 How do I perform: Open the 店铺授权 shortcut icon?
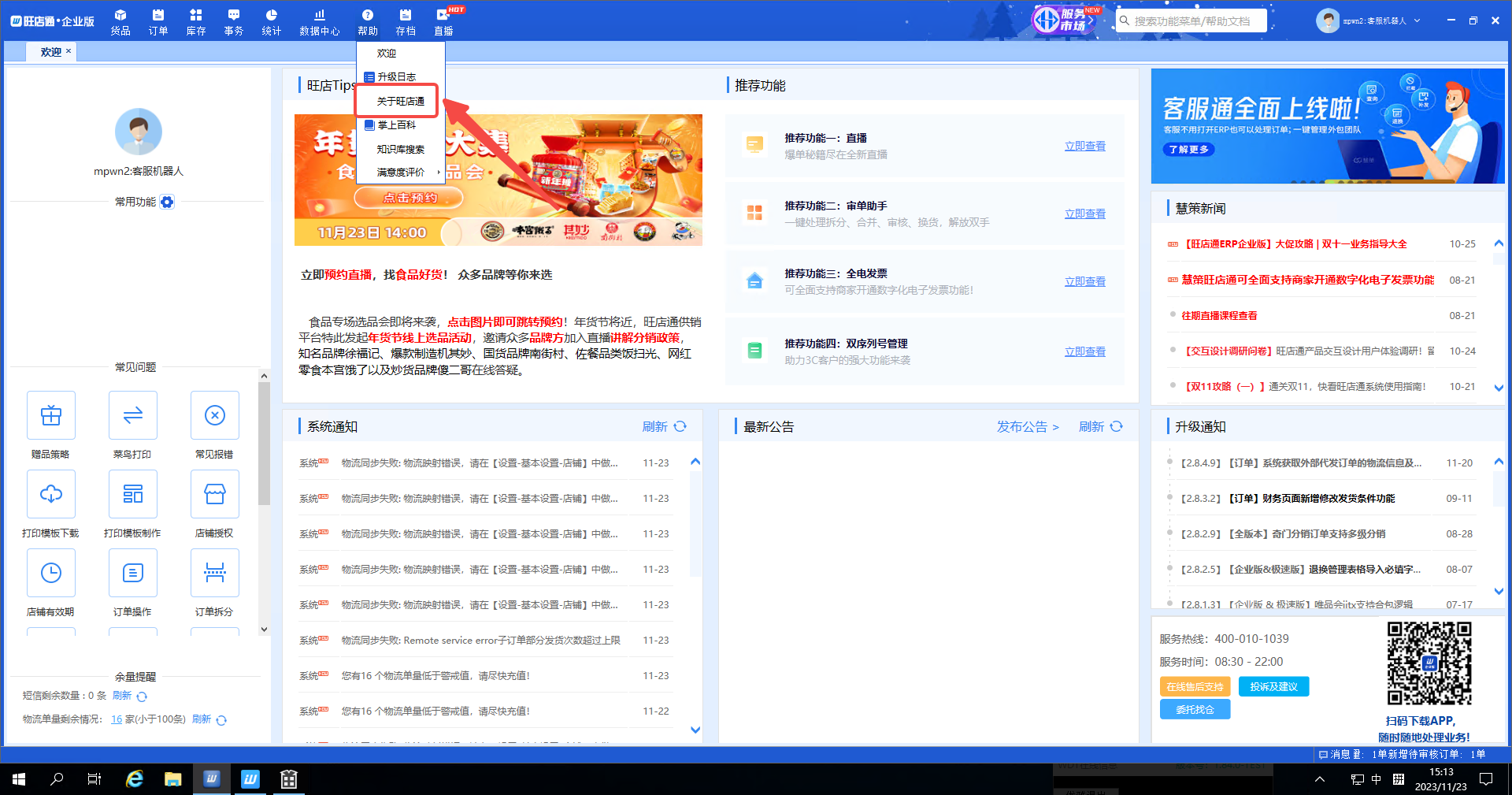[215, 494]
